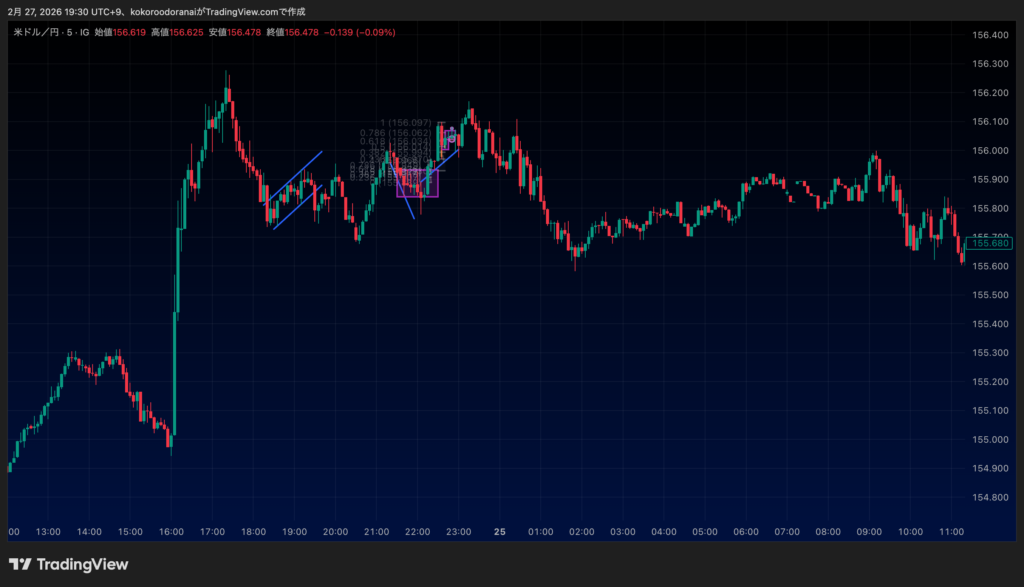Click the bold 25 date marker
Viewport: 1024px width, 587px height.
tap(500, 532)
